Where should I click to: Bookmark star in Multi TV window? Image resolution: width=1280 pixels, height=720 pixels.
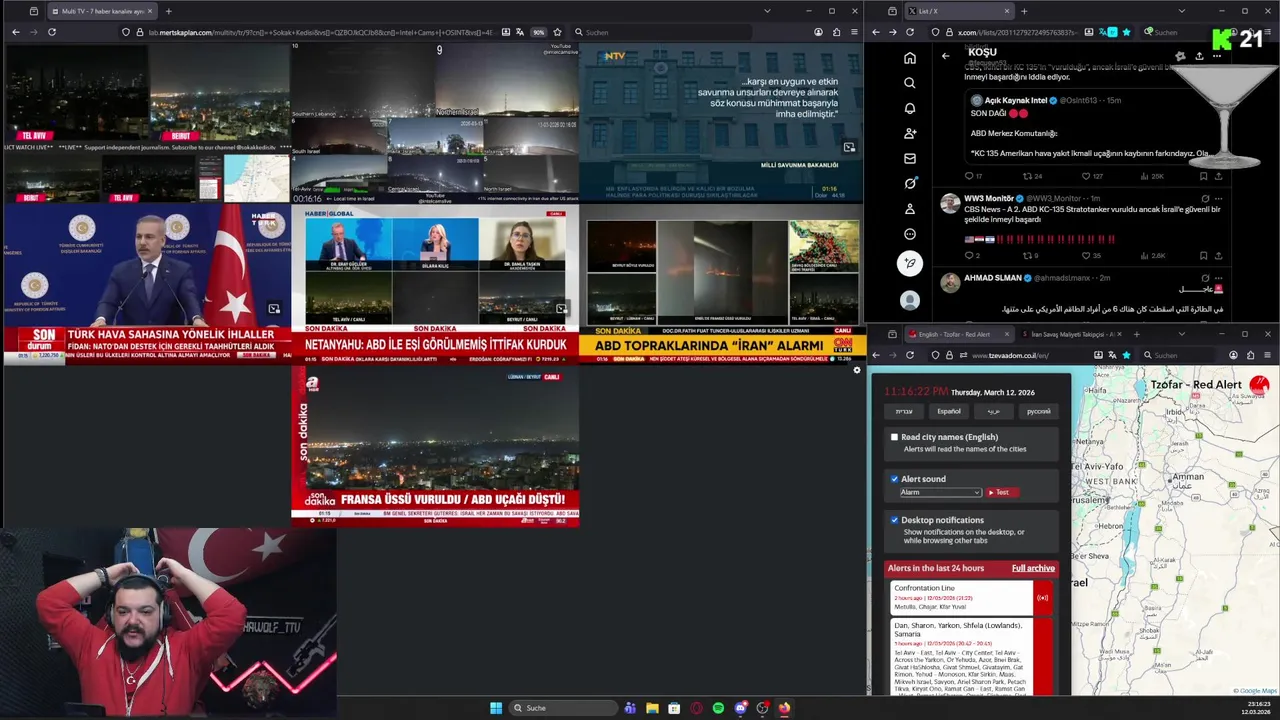tap(557, 32)
